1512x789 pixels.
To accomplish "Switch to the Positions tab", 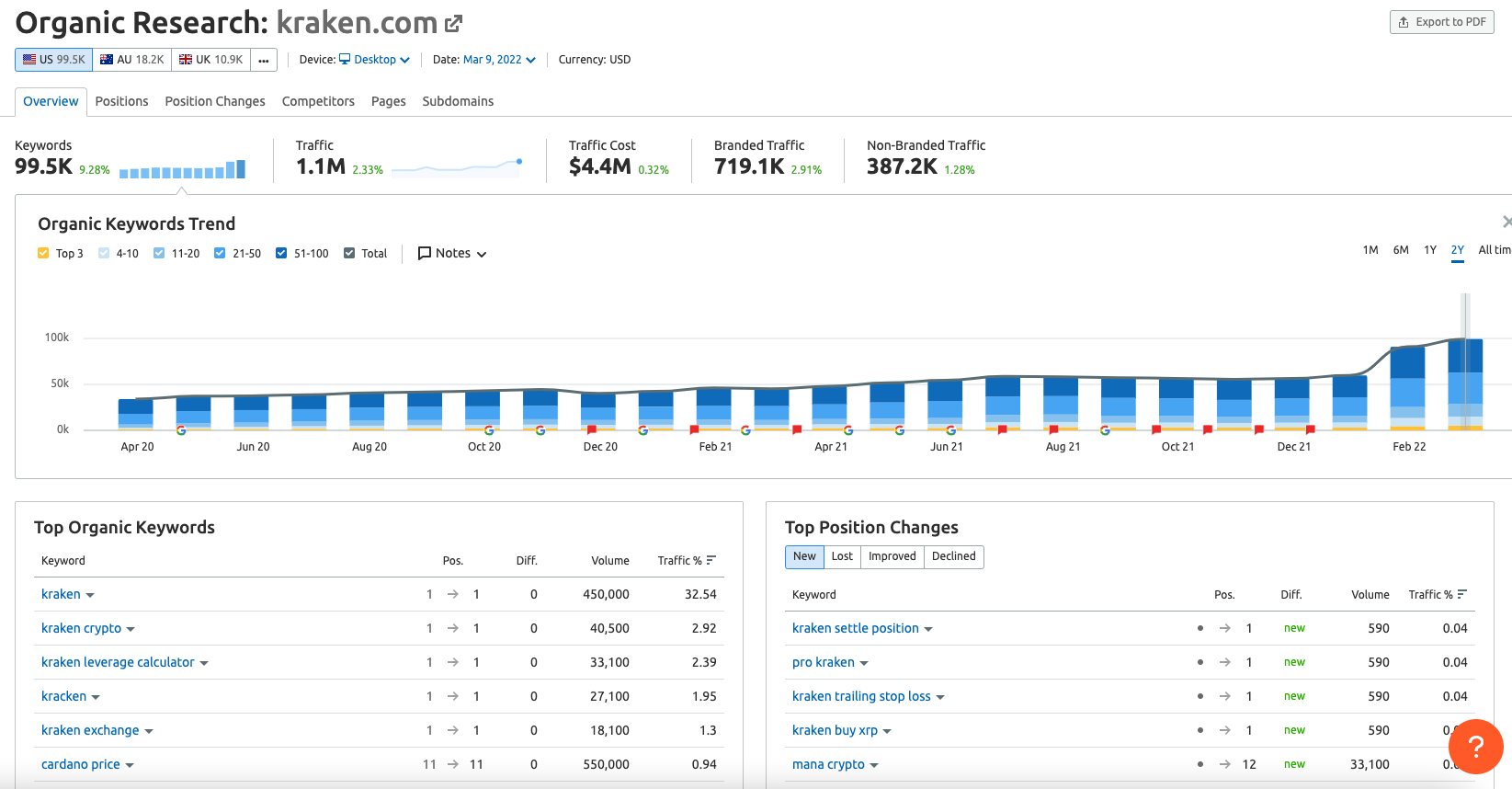I will click(121, 101).
